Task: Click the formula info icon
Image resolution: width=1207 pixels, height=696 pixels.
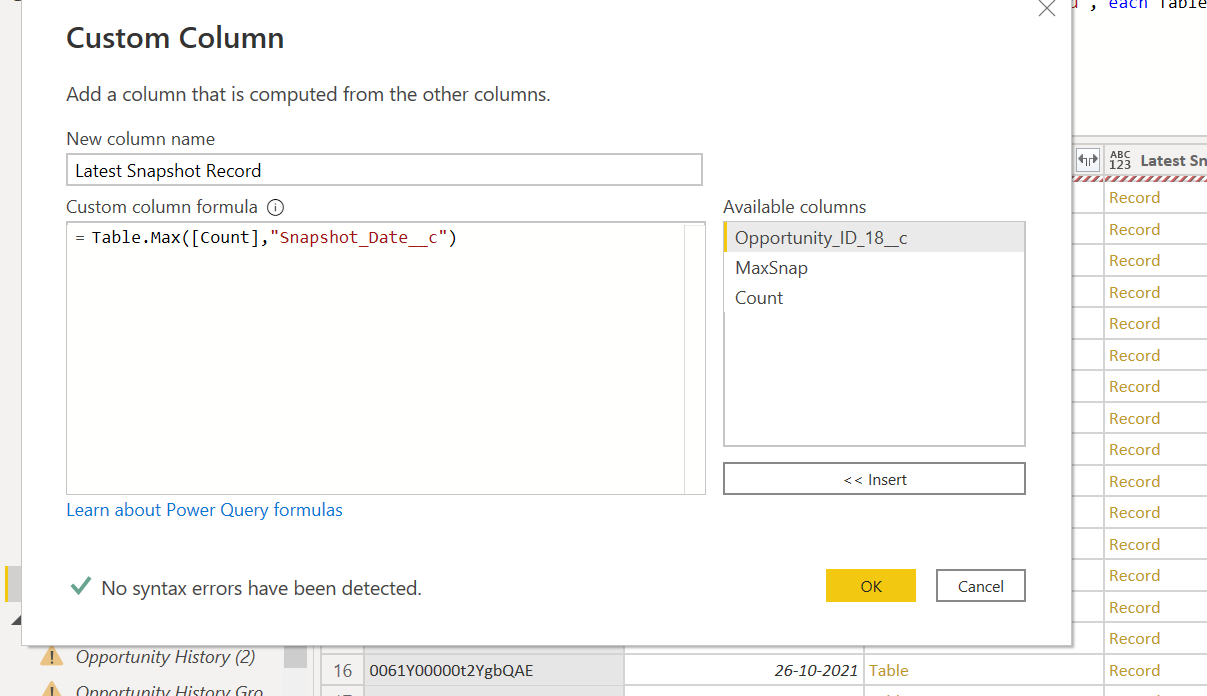Action: tap(276, 208)
